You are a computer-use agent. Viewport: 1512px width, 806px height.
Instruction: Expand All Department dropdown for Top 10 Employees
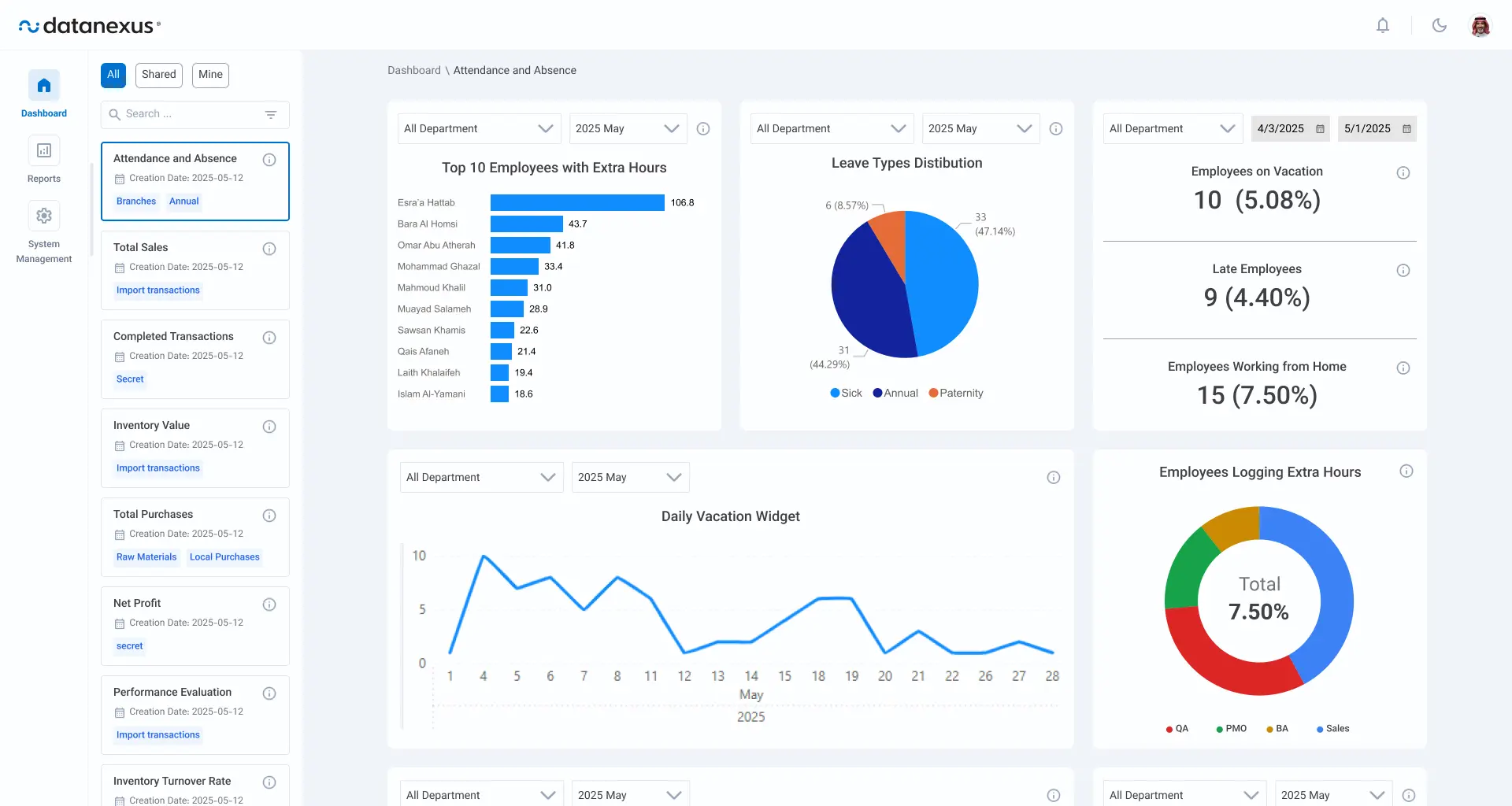point(479,128)
